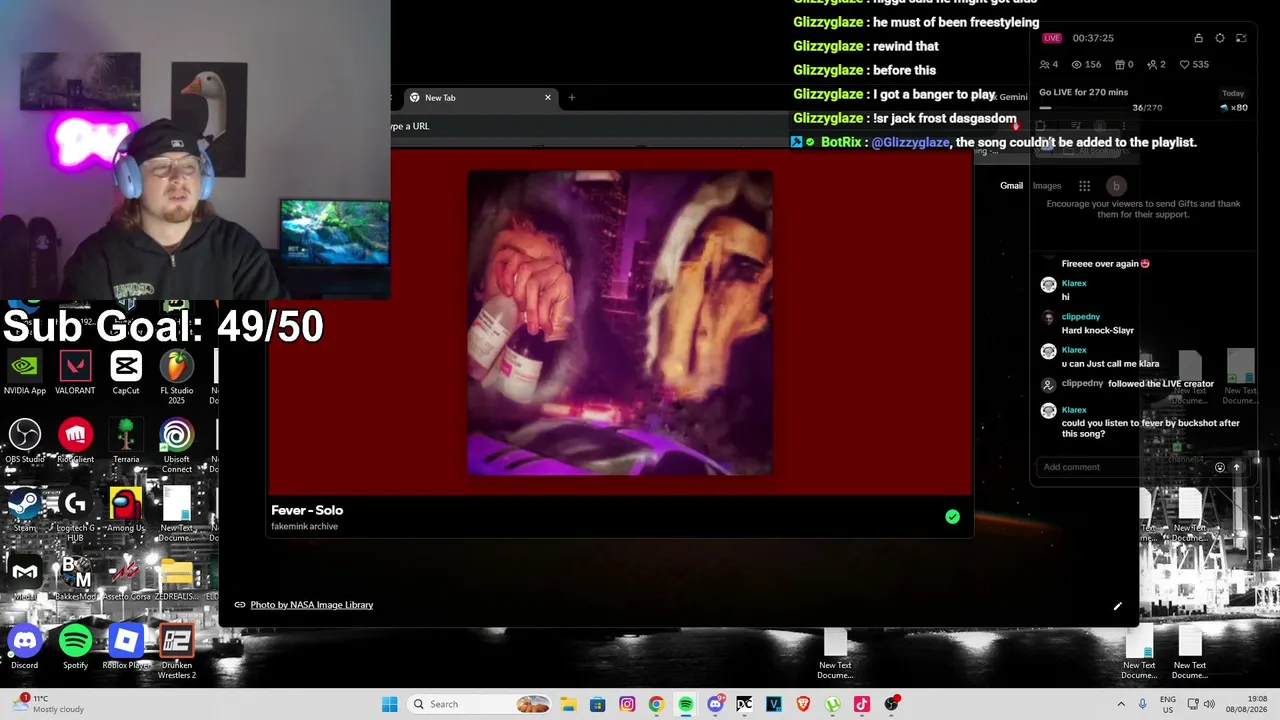
Task: Launch Terraria from the desktop
Action: click(126, 441)
